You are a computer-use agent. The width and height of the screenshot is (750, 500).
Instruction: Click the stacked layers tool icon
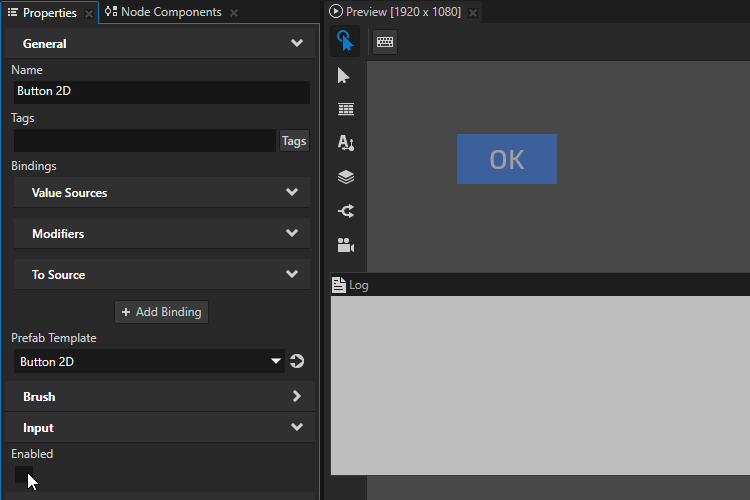coord(346,178)
